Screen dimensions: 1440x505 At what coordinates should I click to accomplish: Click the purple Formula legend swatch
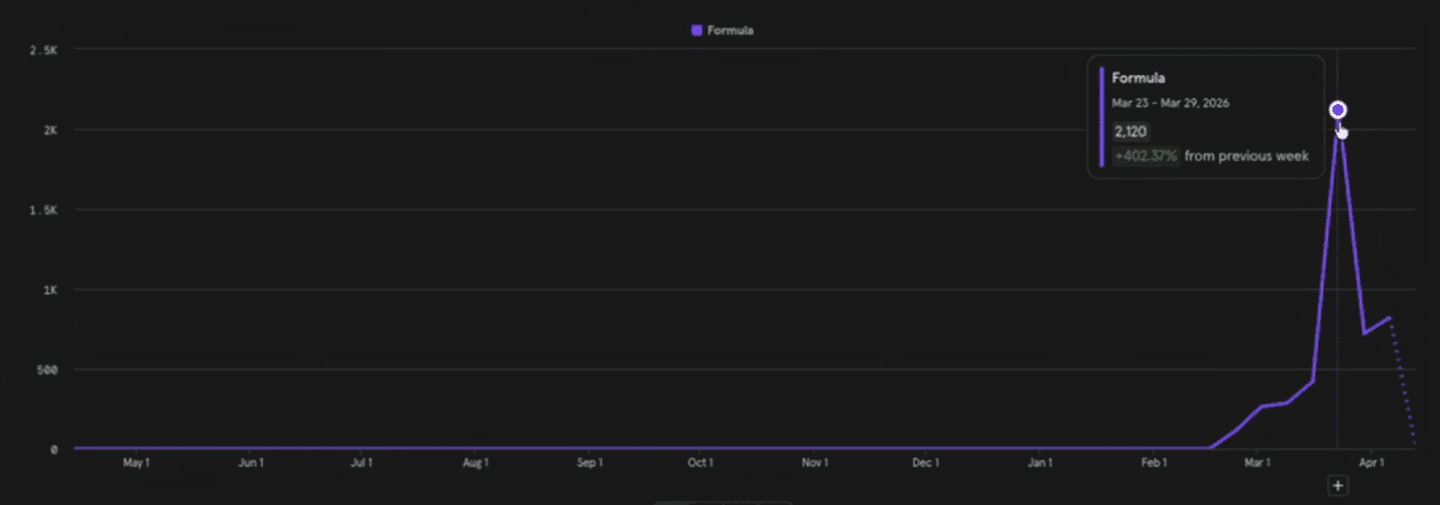pyautogui.click(x=696, y=31)
